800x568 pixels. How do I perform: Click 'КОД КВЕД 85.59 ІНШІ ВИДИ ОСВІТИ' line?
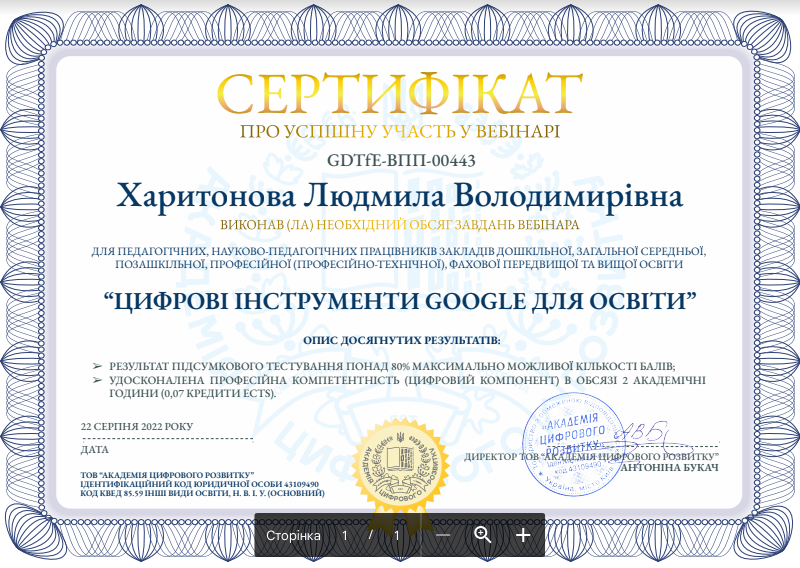(x=202, y=493)
